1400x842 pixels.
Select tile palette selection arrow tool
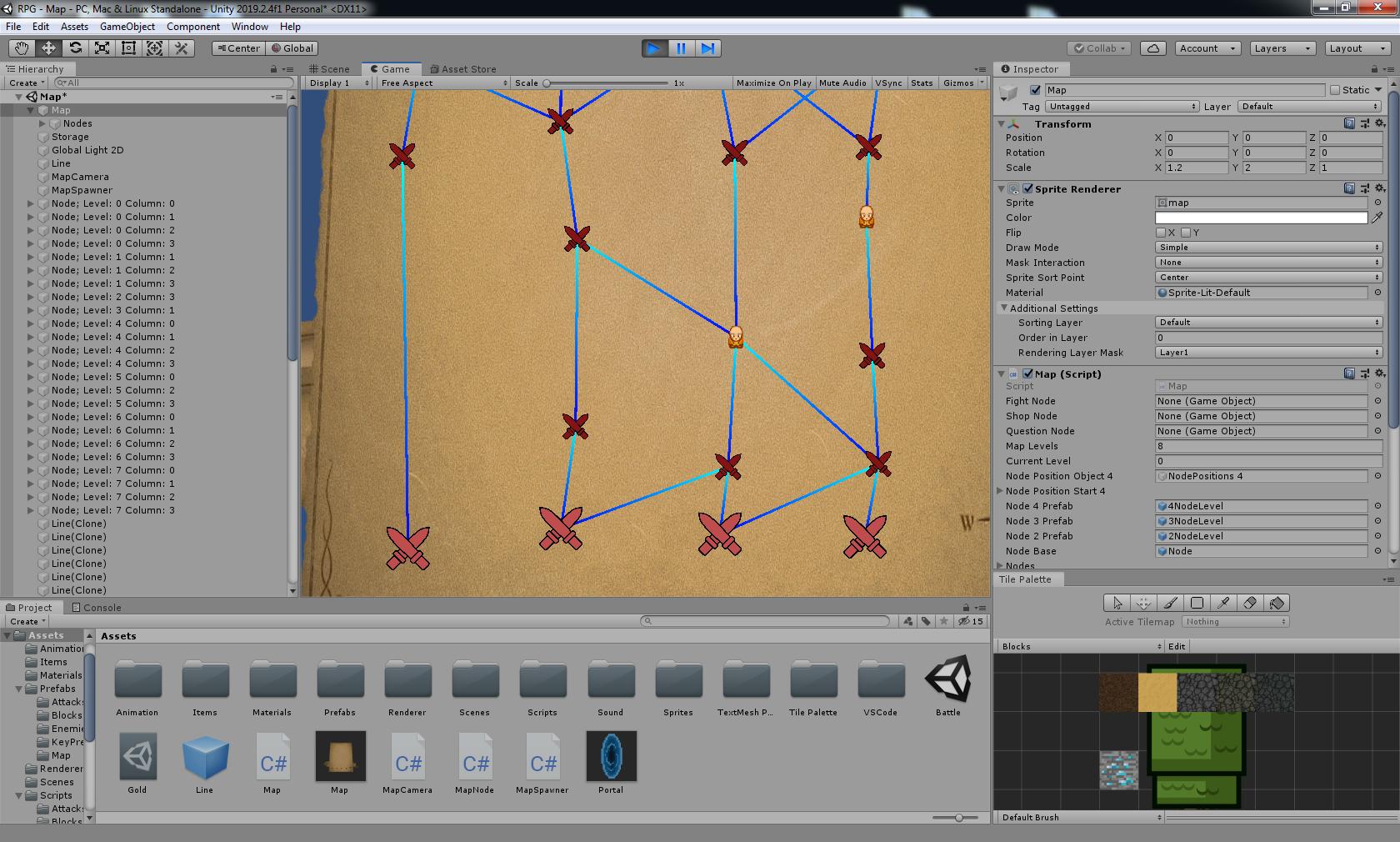(1117, 603)
